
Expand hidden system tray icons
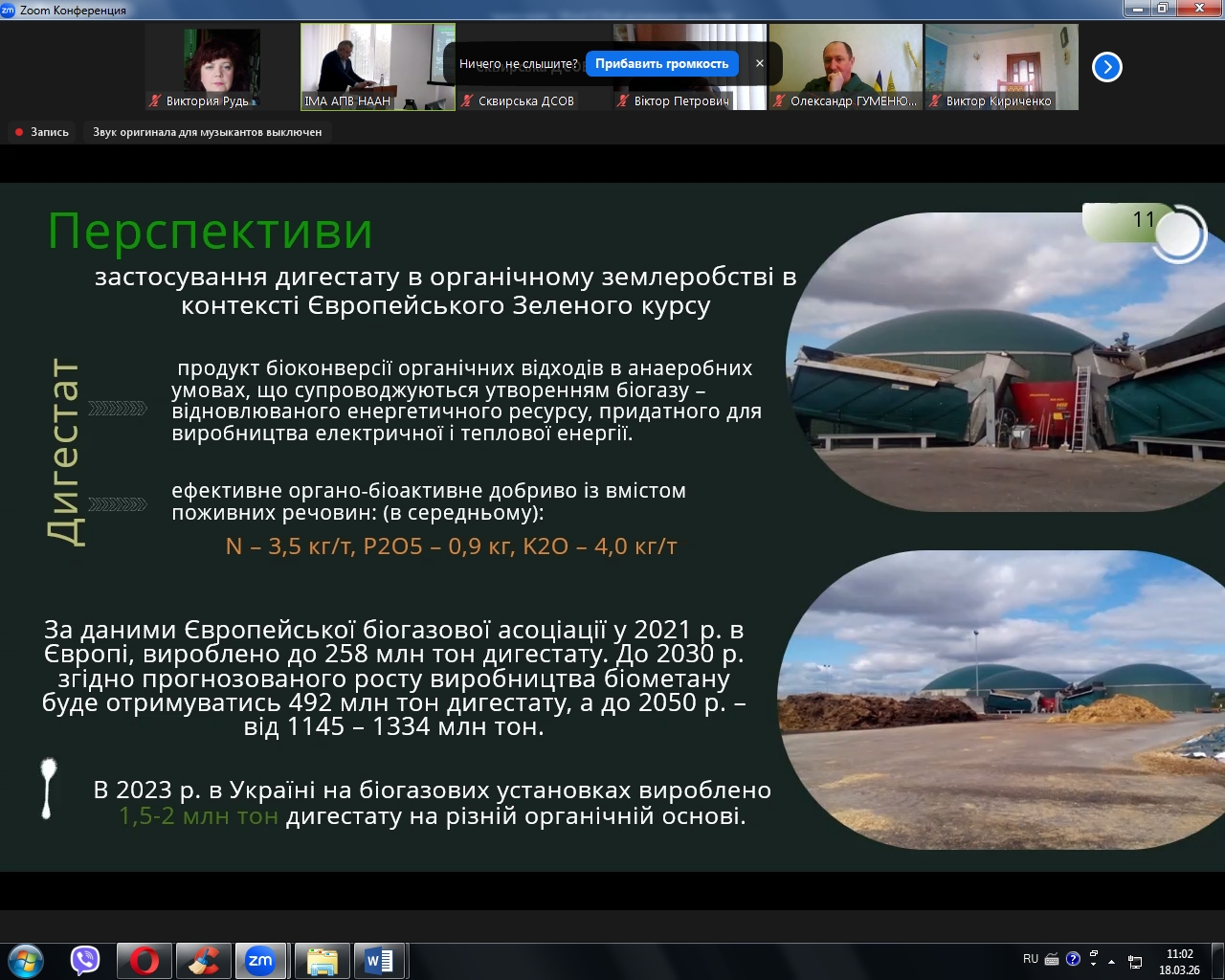pyautogui.click(x=1111, y=960)
